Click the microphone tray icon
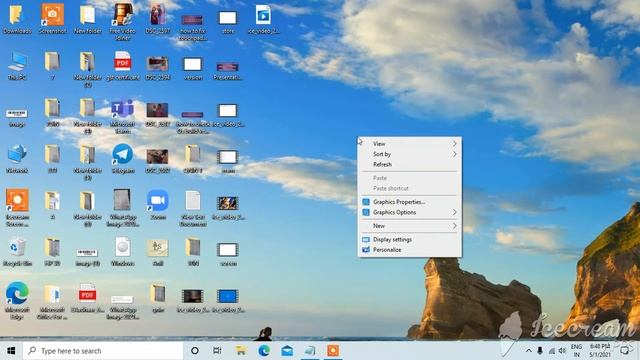 (x=540, y=351)
